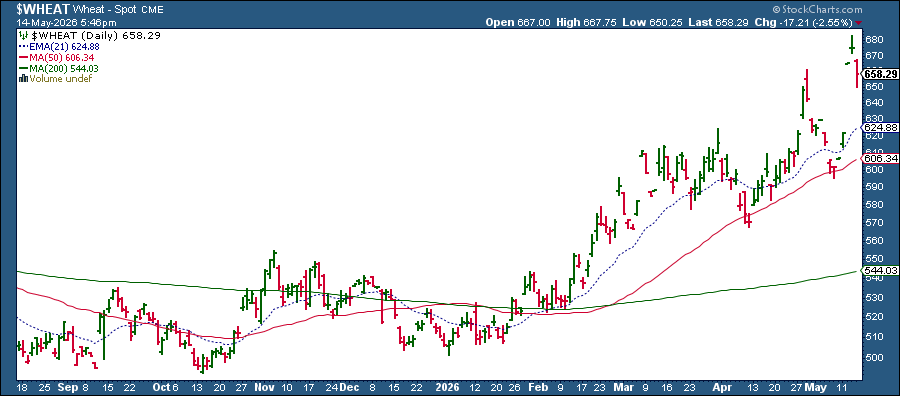Click the Open 667.00 header value
The image size is (900, 396).
(518, 22)
